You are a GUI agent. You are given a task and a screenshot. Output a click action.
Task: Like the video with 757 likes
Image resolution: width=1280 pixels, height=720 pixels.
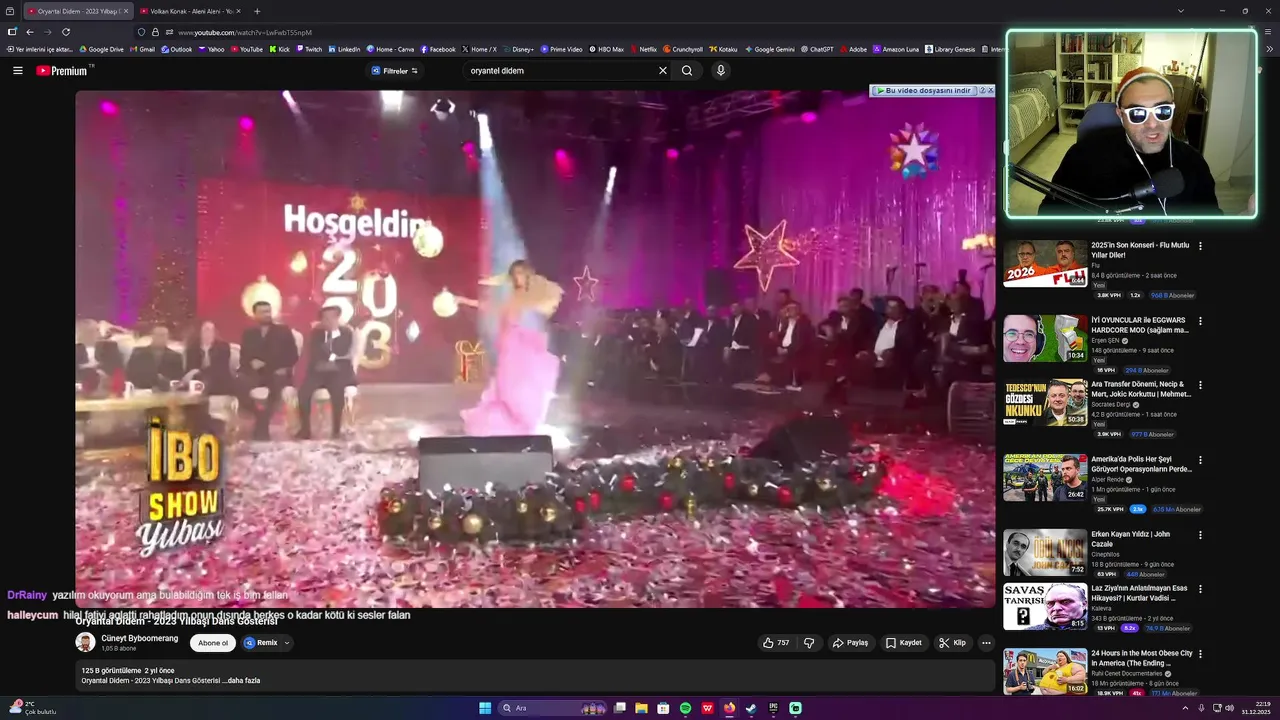coord(775,643)
